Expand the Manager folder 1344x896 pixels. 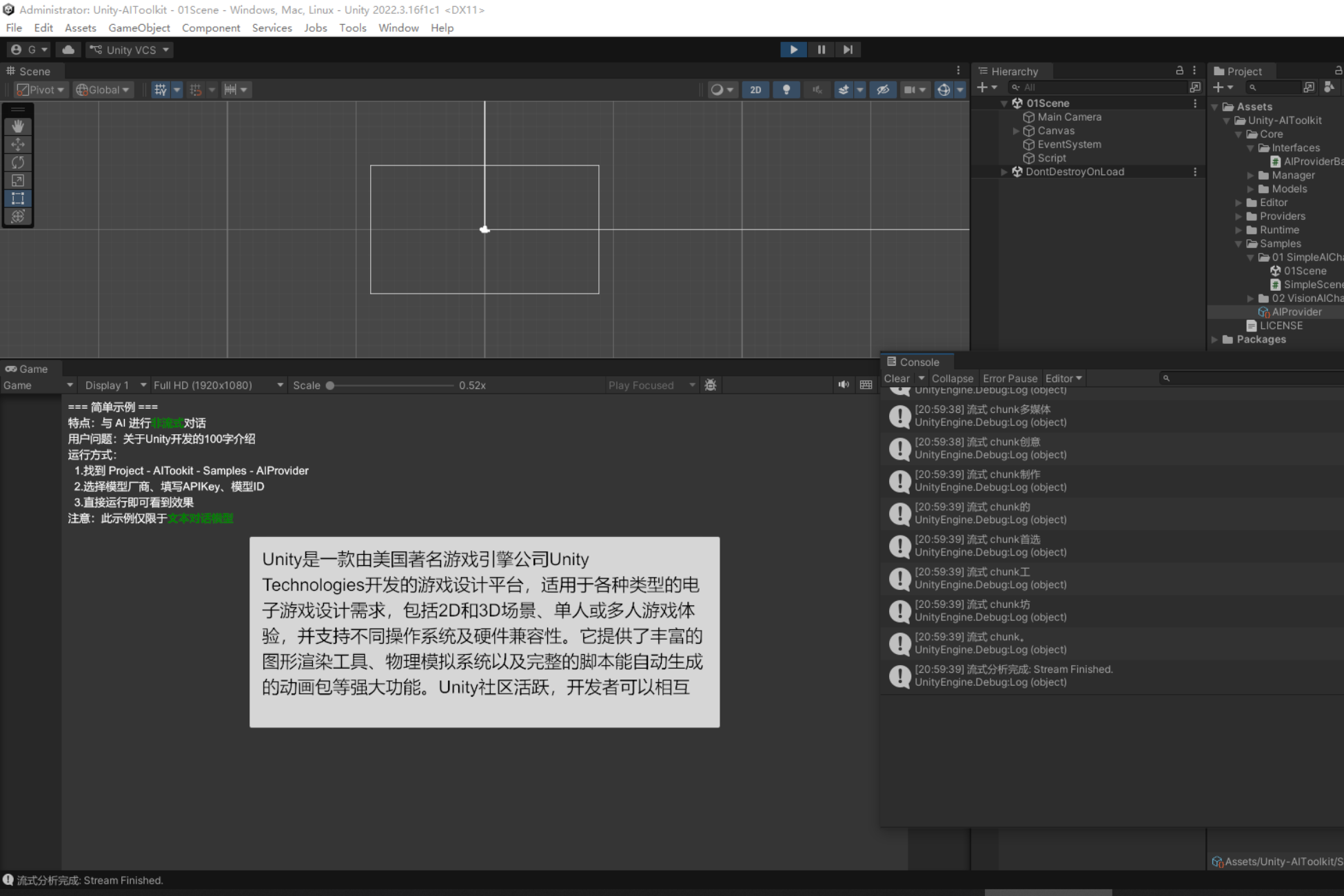(x=1251, y=176)
